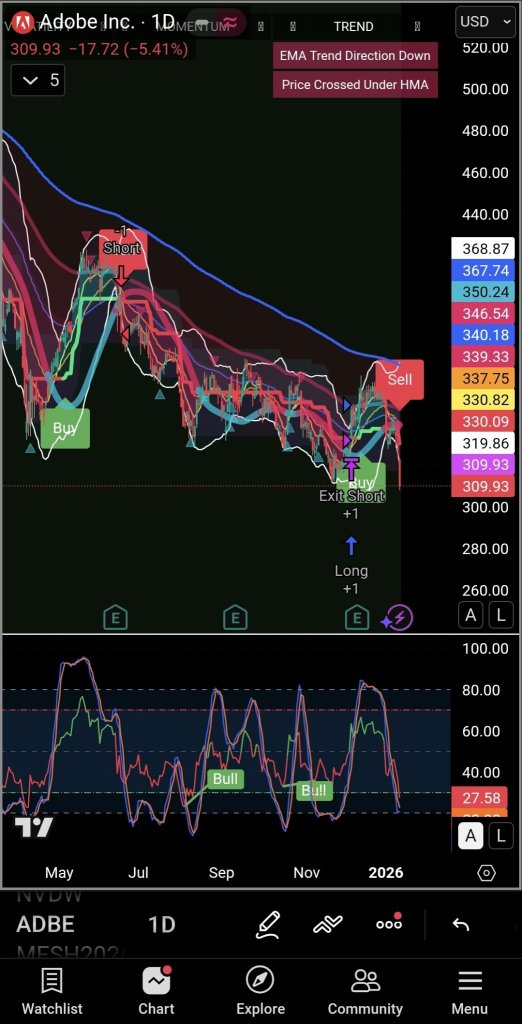
Task: Undo with the back arrow icon
Action: 461,924
